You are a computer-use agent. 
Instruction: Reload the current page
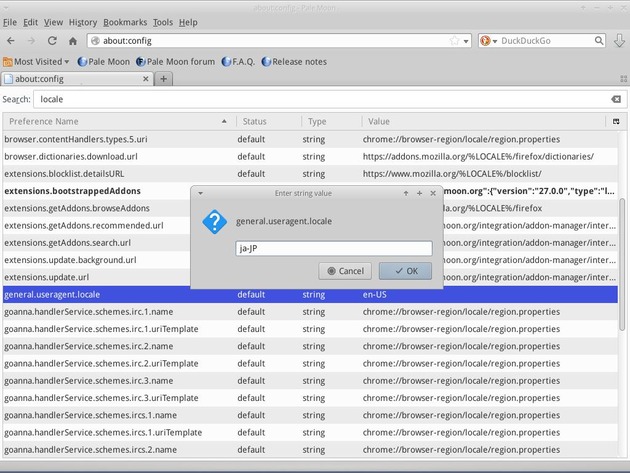tap(52, 41)
